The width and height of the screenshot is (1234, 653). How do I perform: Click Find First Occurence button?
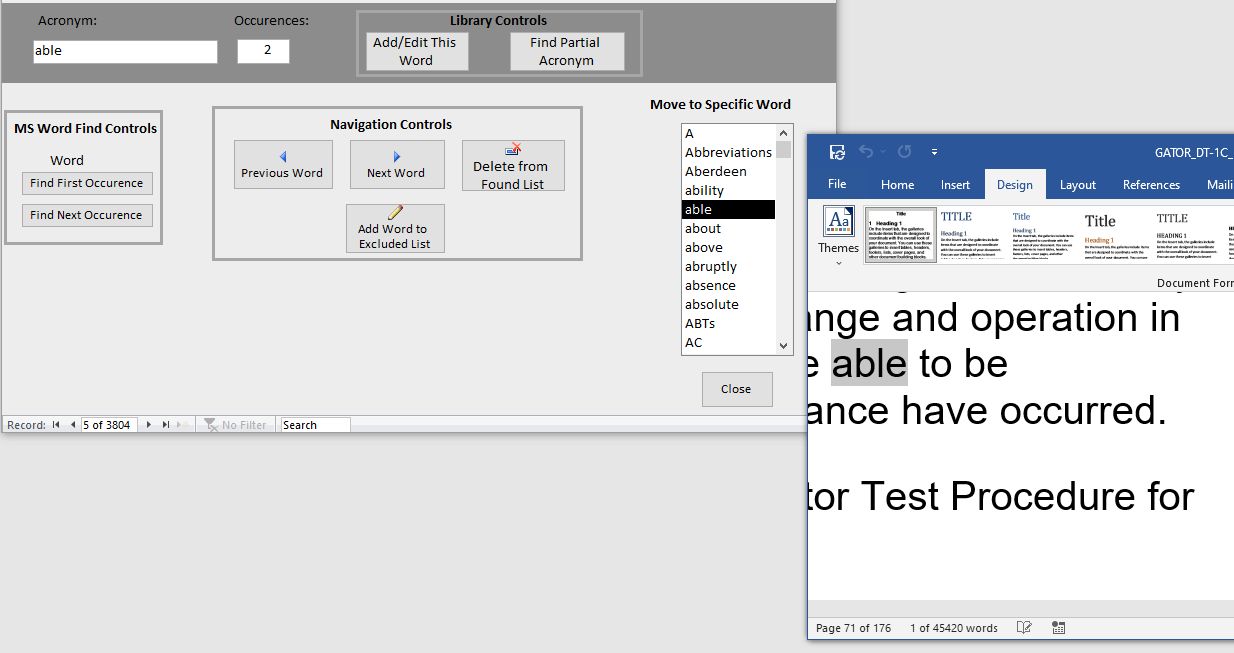click(87, 183)
